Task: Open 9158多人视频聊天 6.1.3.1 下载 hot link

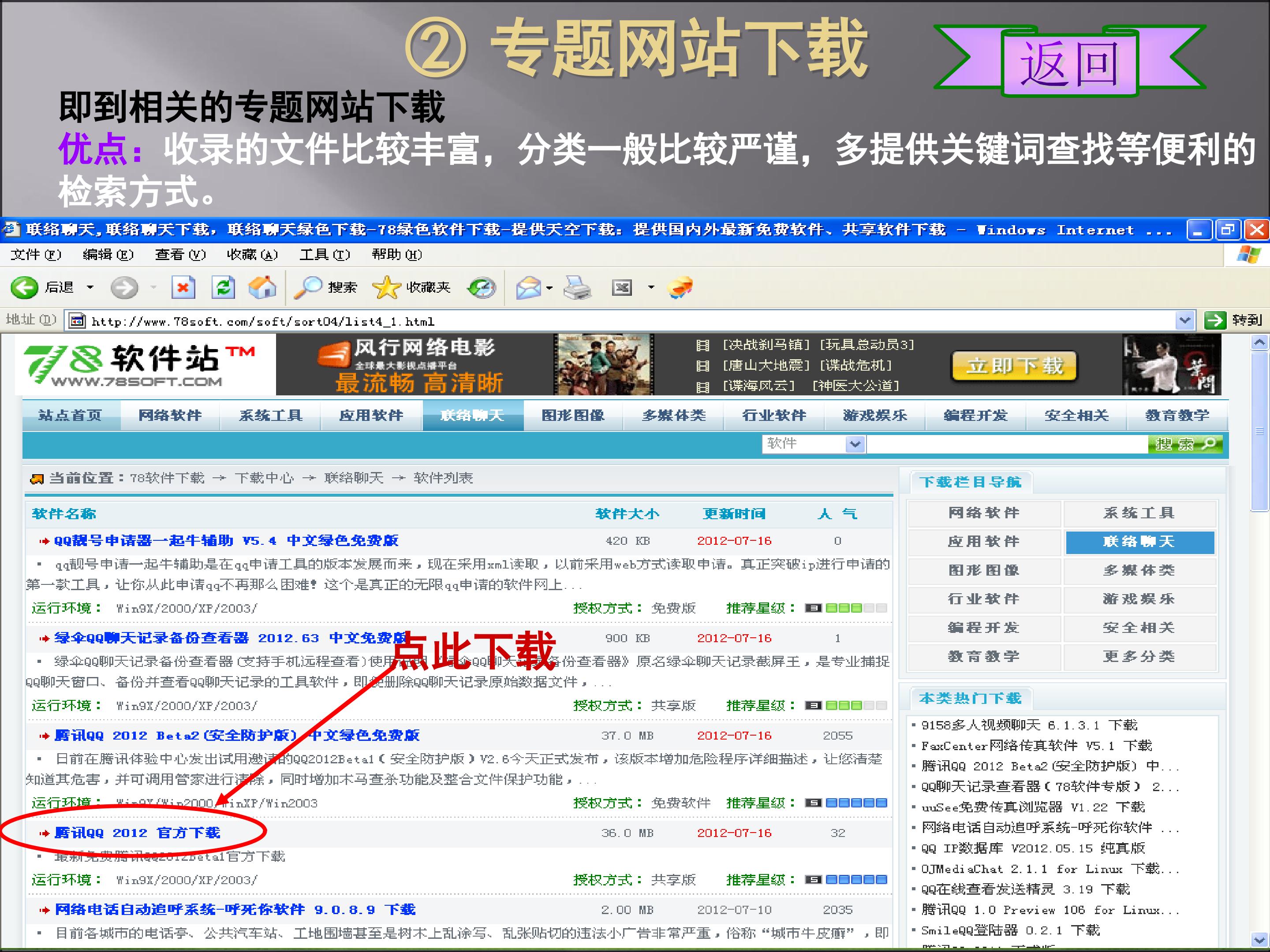Action: pos(1029,725)
